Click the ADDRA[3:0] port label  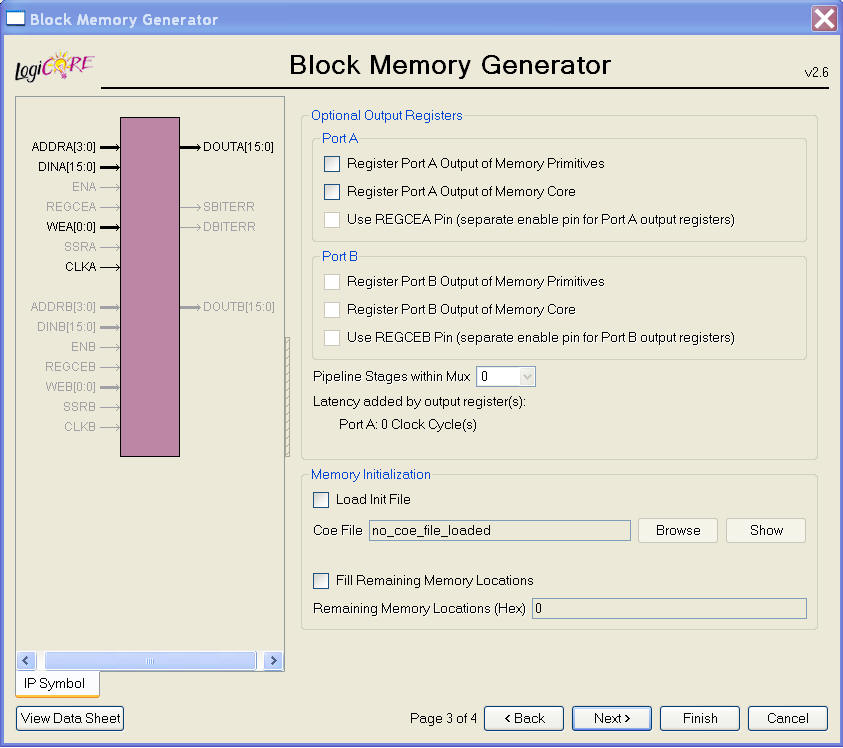pyautogui.click(x=63, y=147)
